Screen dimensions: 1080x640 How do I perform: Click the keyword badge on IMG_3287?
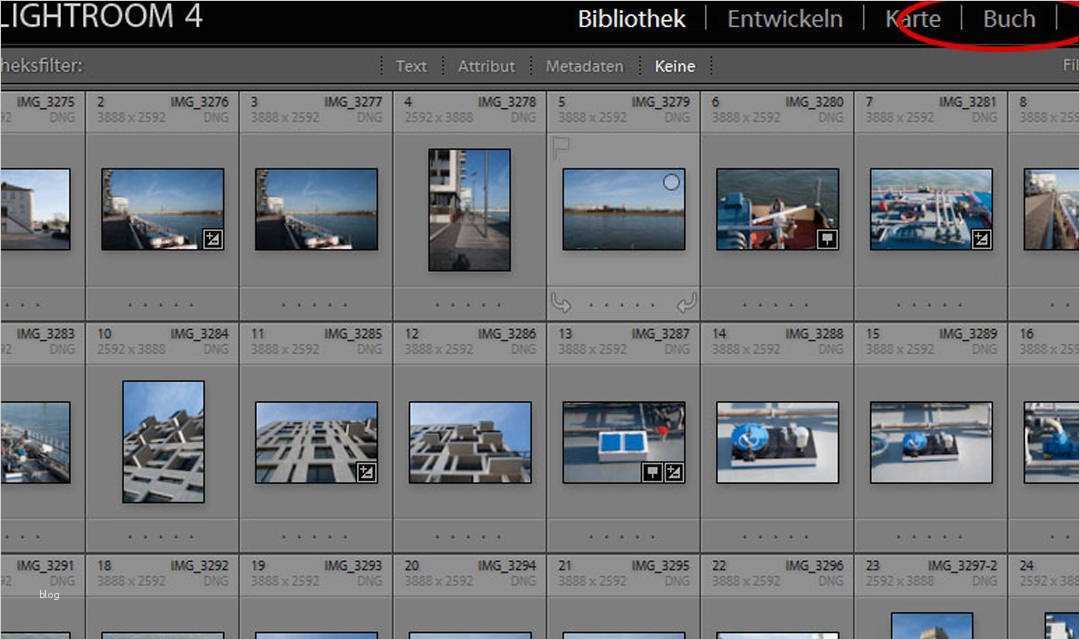click(x=652, y=472)
